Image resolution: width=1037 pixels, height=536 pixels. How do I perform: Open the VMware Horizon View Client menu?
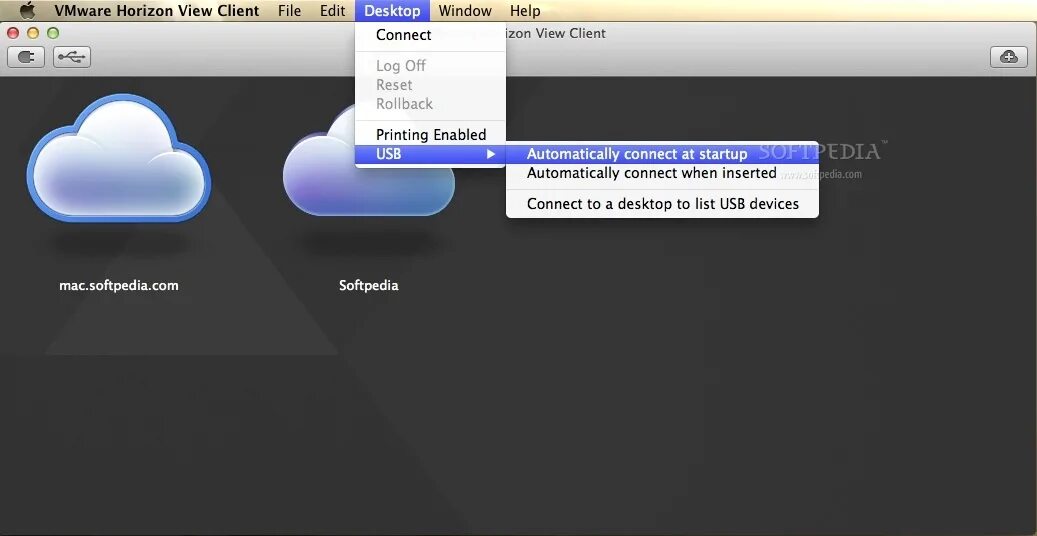point(157,11)
